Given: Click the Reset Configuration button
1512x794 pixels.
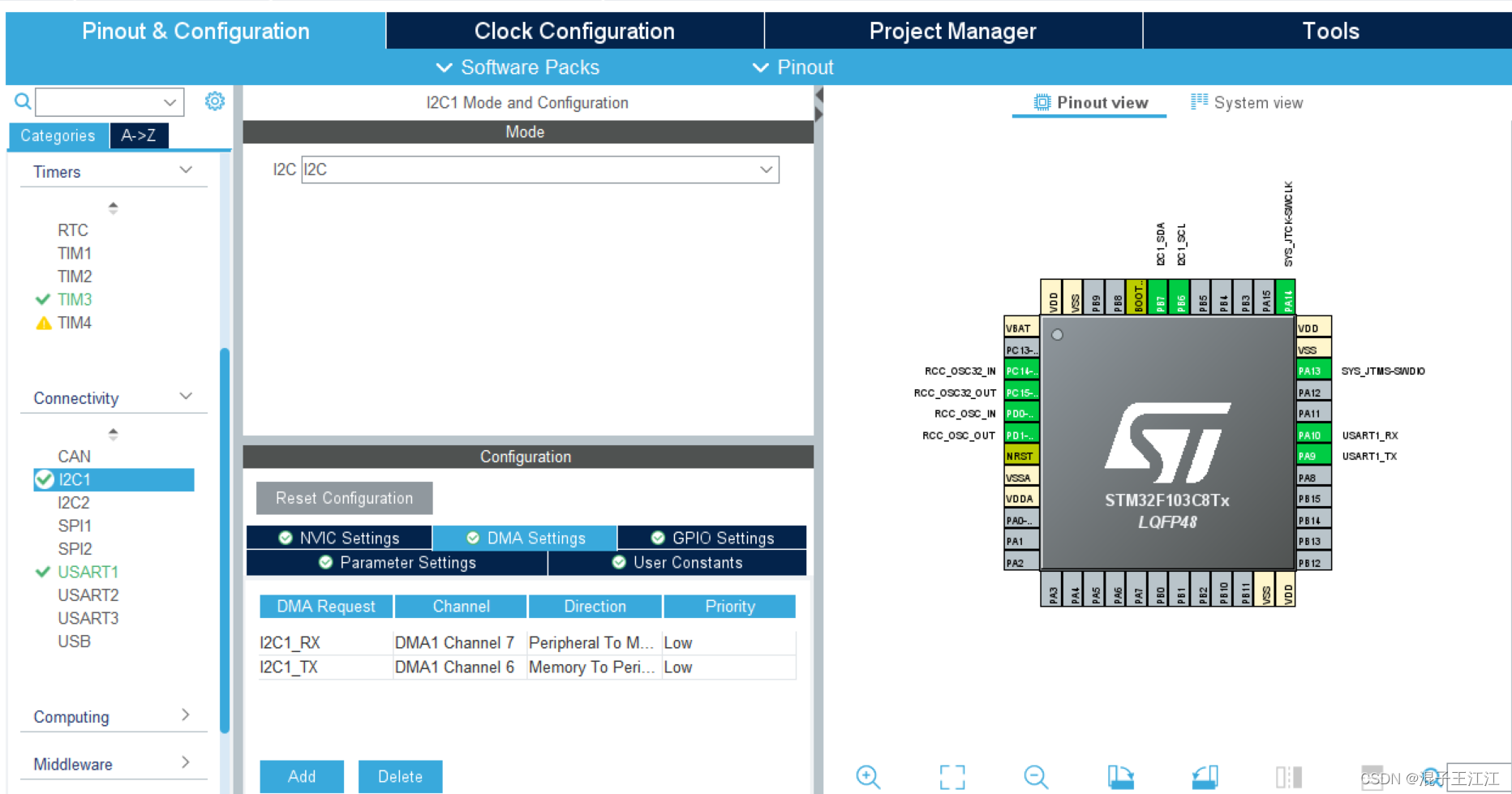Looking at the screenshot, I should (344, 498).
